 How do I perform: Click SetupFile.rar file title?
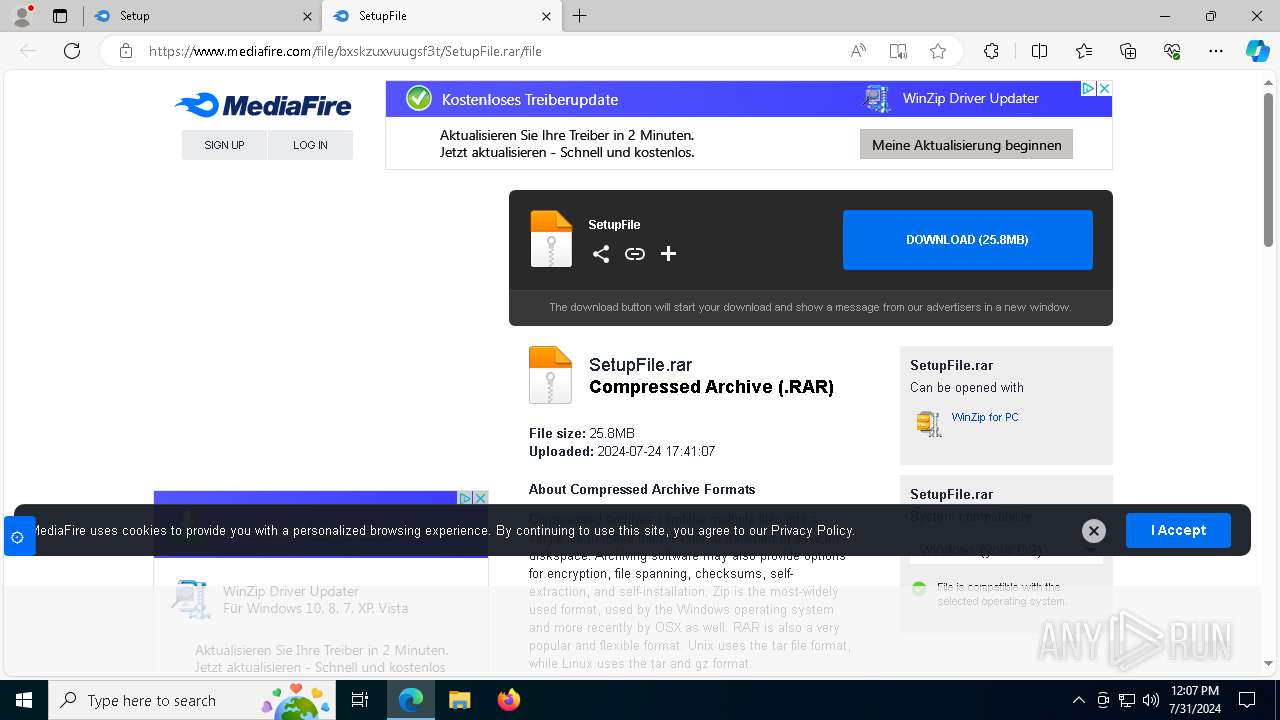pyautogui.click(x=640, y=365)
